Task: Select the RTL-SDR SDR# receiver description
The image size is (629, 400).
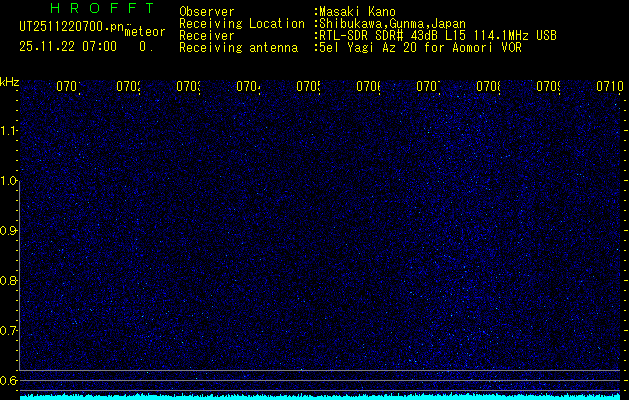Action: [438, 36]
